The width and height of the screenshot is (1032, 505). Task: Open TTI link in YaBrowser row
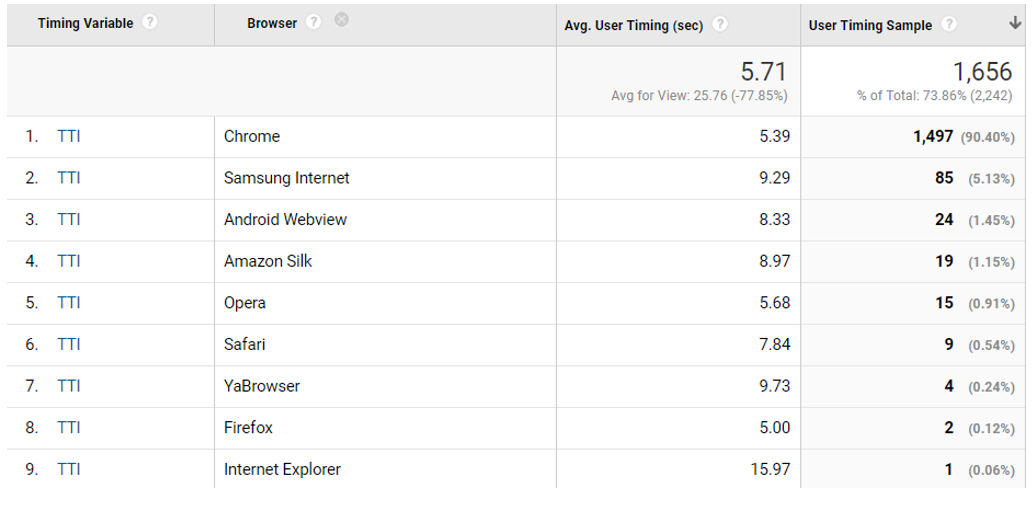pos(68,386)
